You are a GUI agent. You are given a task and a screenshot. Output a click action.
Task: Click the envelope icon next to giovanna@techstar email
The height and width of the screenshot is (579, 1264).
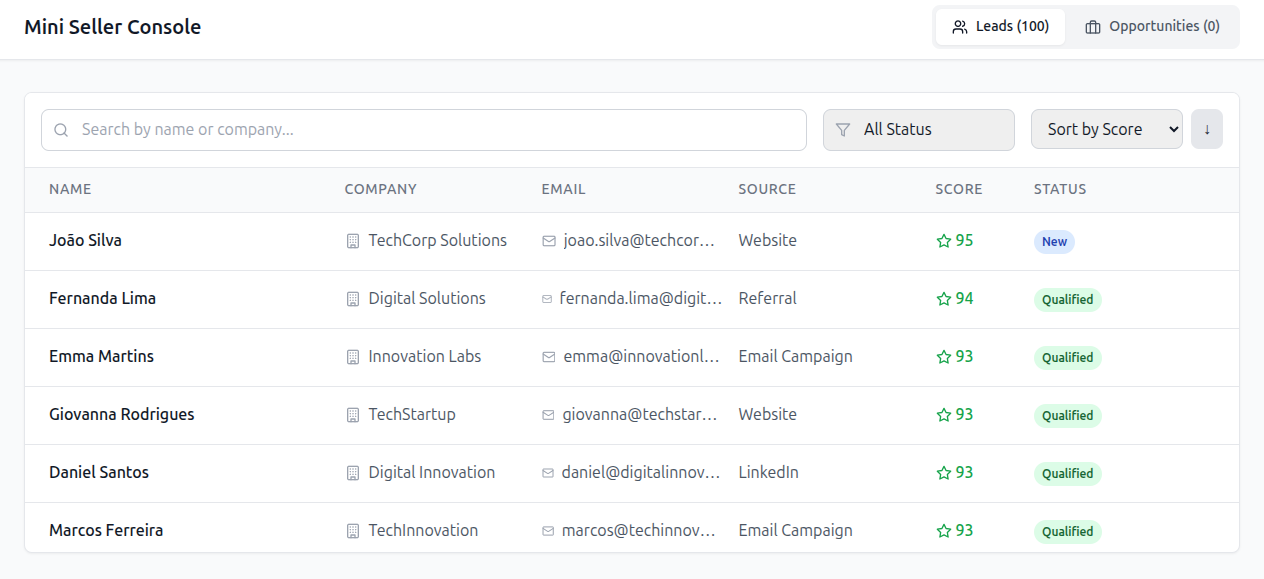548,415
